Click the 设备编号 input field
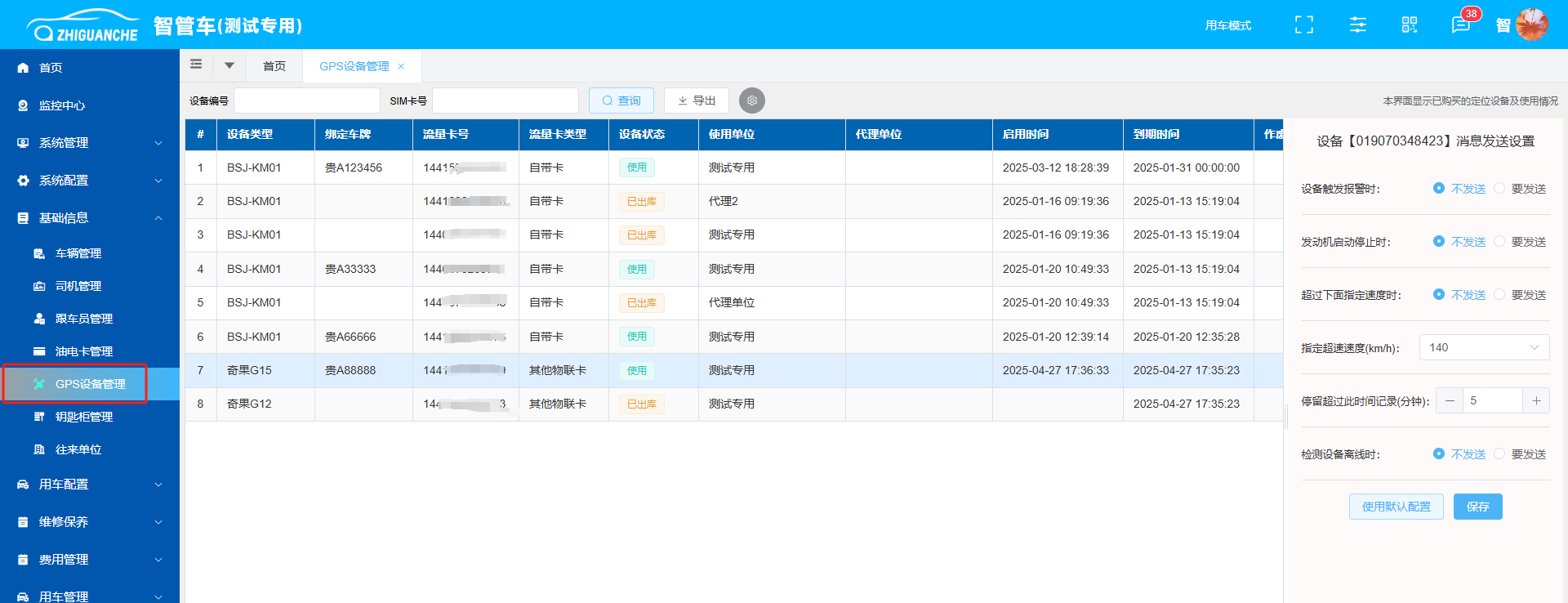The height and width of the screenshot is (603, 1568). pyautogui.click(x=307, y=100)
